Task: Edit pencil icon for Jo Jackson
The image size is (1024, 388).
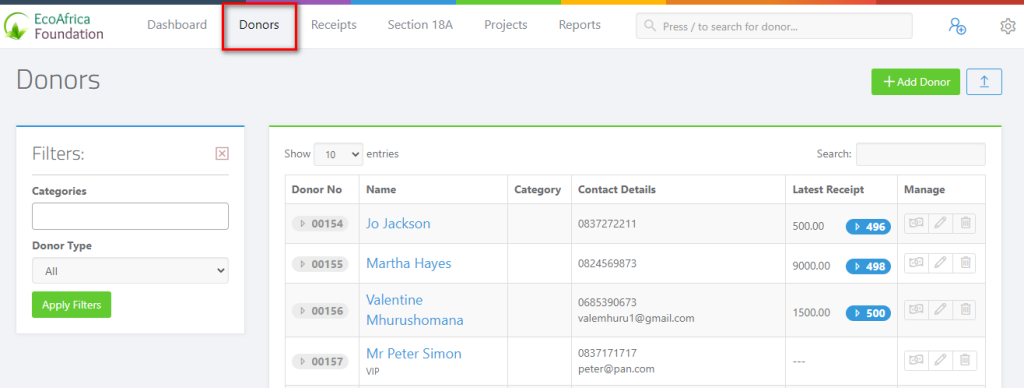Action: [940, 223]
